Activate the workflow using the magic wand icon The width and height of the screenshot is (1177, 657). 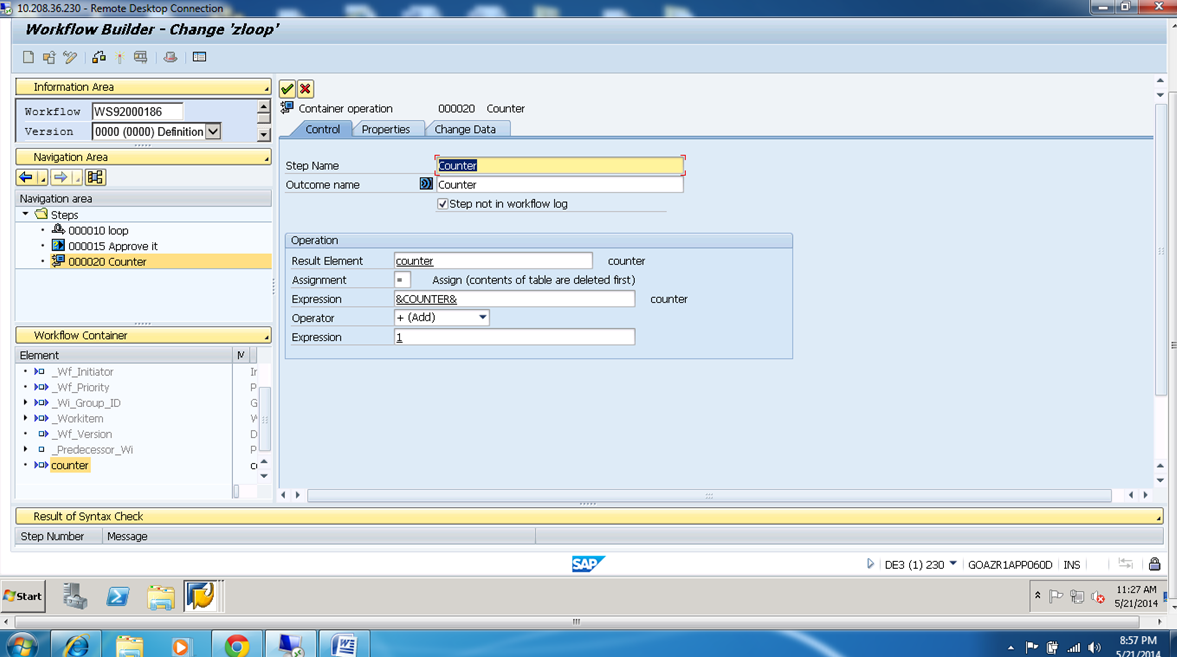(118, 57)
